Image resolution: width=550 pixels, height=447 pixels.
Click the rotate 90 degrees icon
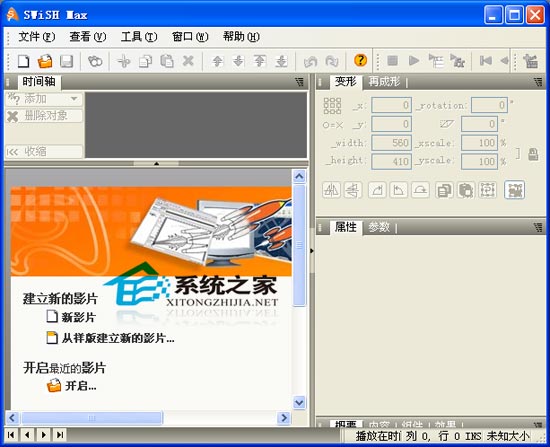[x=377, y=191]
